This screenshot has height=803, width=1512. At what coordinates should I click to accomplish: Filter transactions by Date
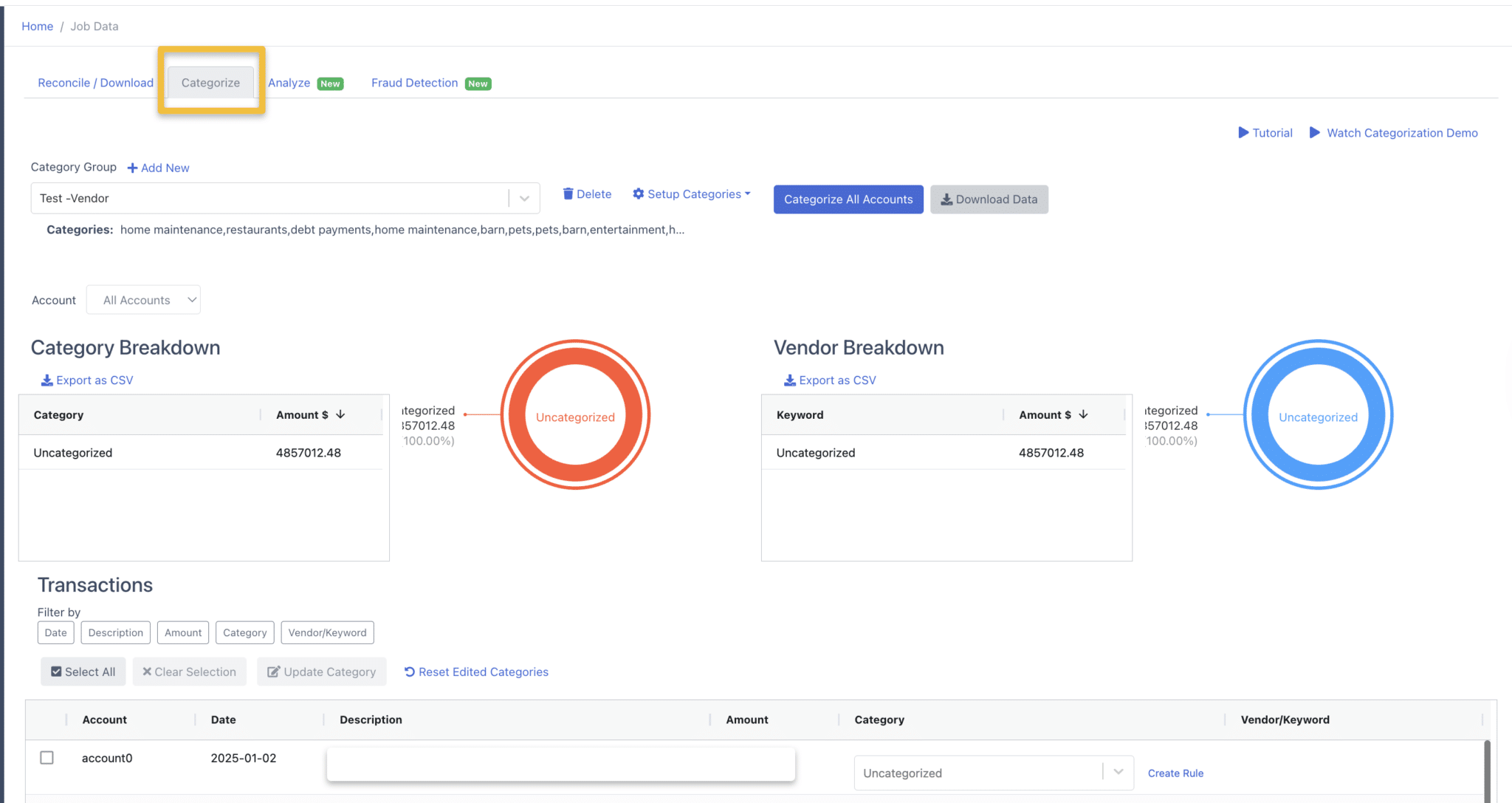[x=55, y=632]
